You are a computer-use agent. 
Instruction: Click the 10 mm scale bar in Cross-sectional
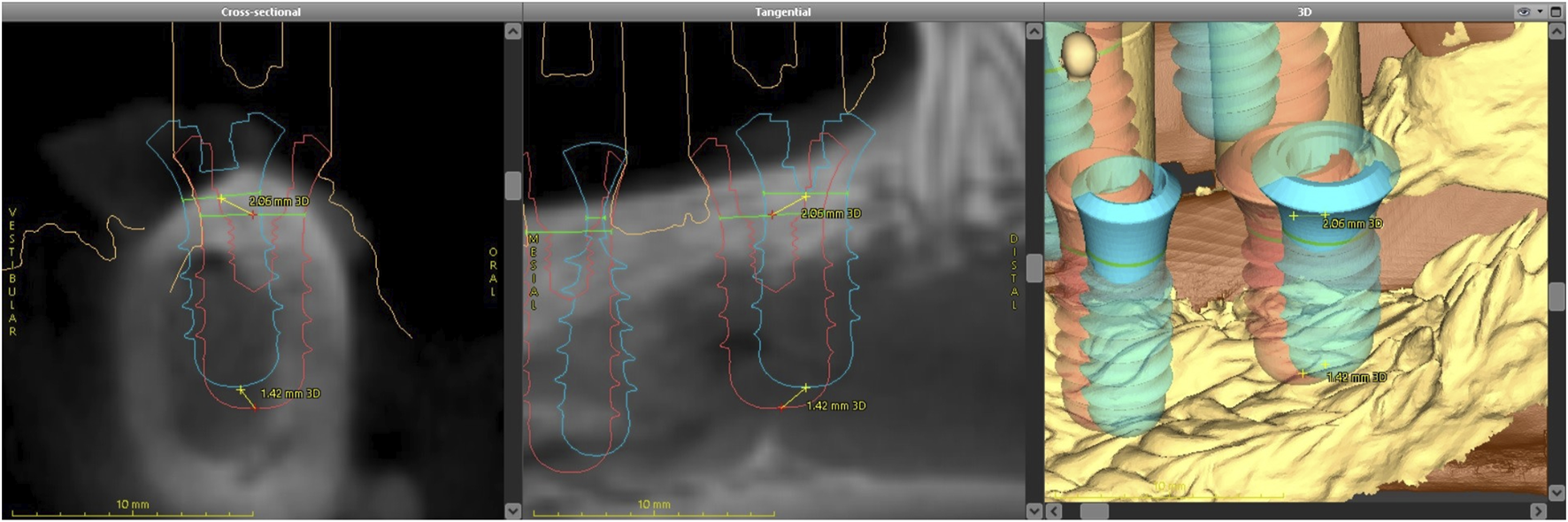pos(133,508)
